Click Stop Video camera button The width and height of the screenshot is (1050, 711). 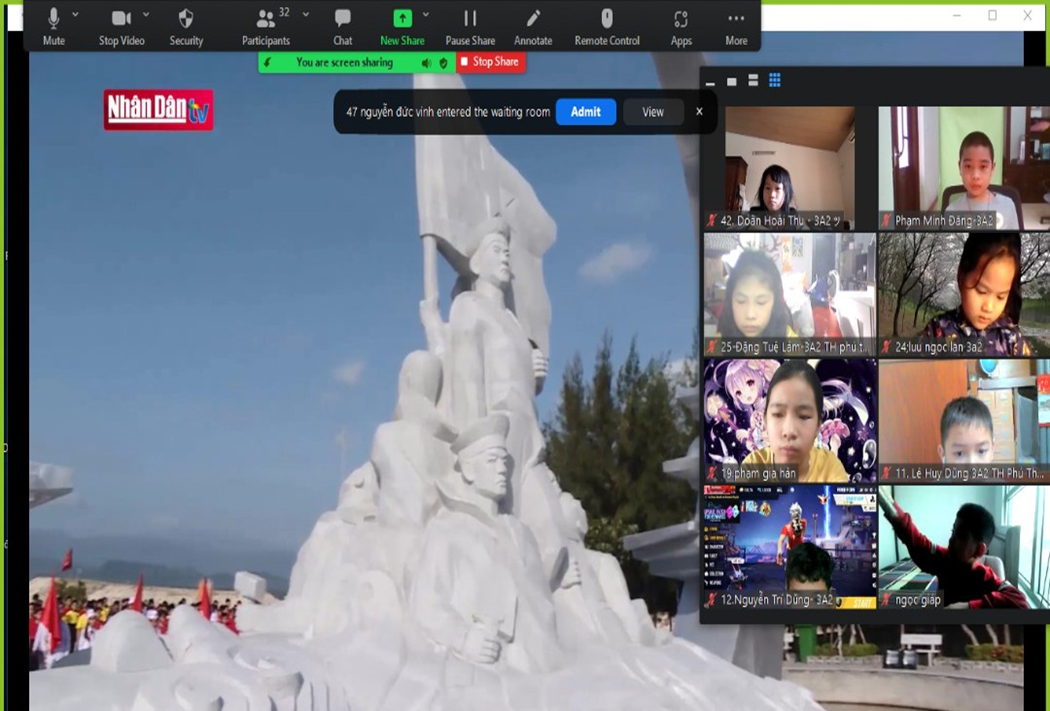[x=121, y=26]
